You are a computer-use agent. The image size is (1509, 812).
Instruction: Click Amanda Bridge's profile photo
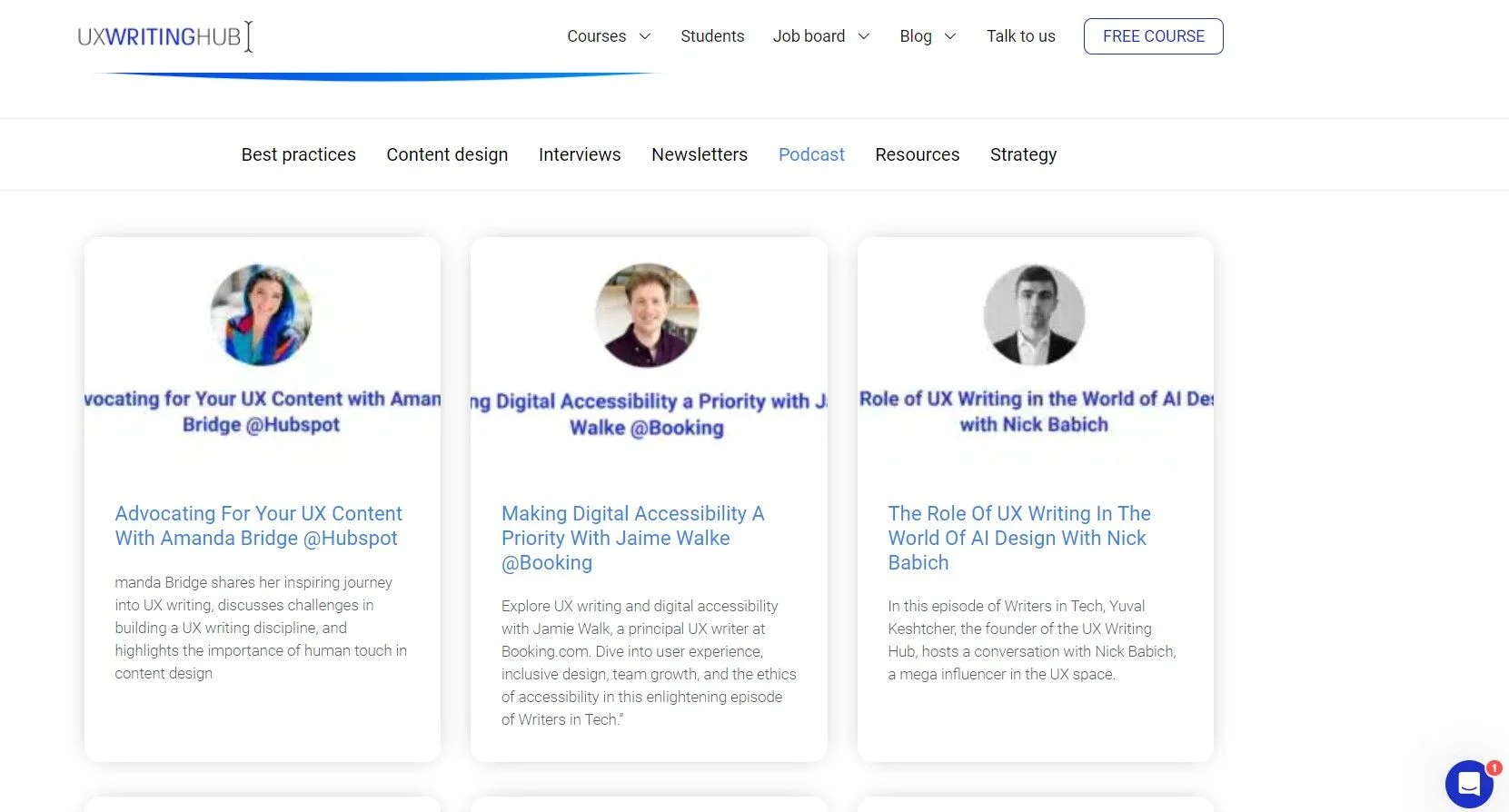point(262,315)
